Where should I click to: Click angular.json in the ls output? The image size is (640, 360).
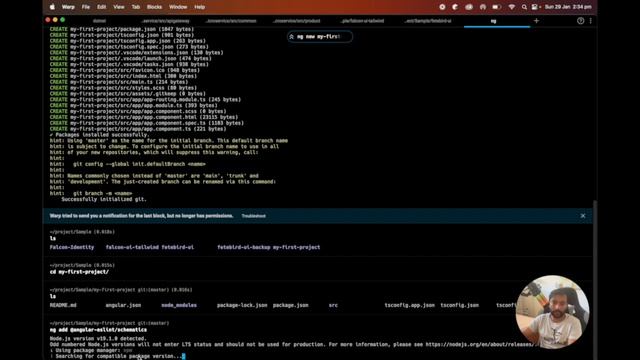[x=123, y=305]
